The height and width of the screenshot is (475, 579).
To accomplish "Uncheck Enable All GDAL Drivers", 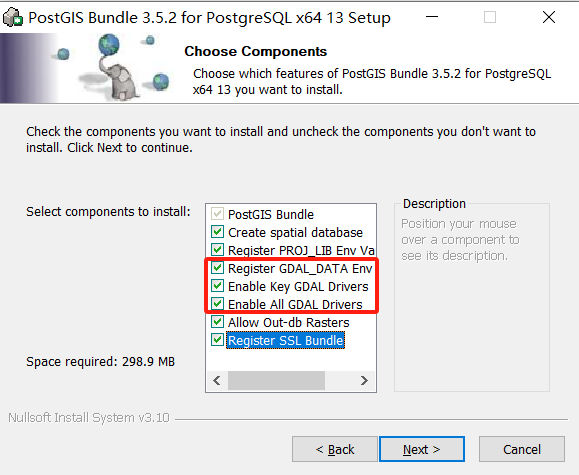I will coord(217,304).
